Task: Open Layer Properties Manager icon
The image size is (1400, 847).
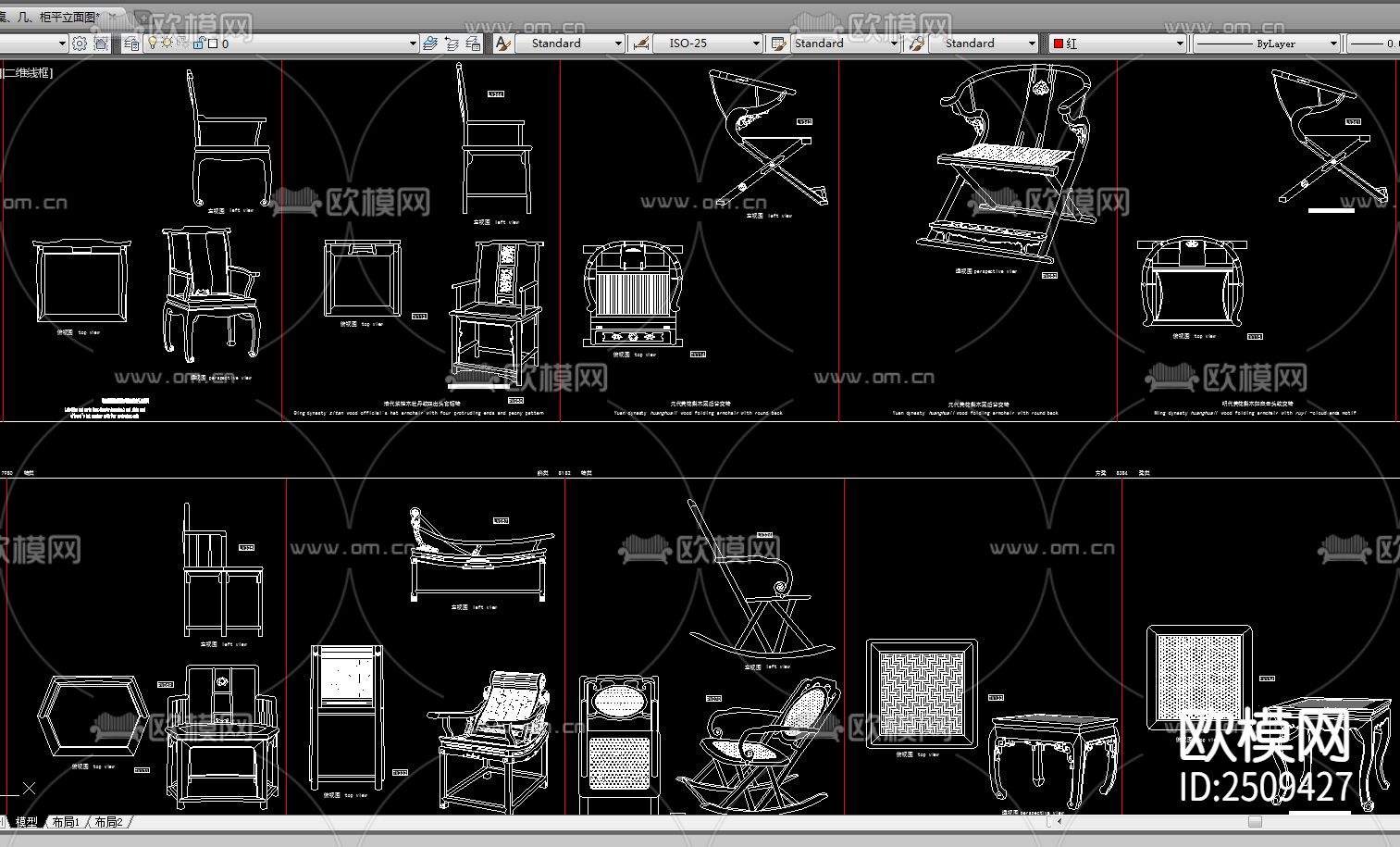Action: (x=131, y=44)
